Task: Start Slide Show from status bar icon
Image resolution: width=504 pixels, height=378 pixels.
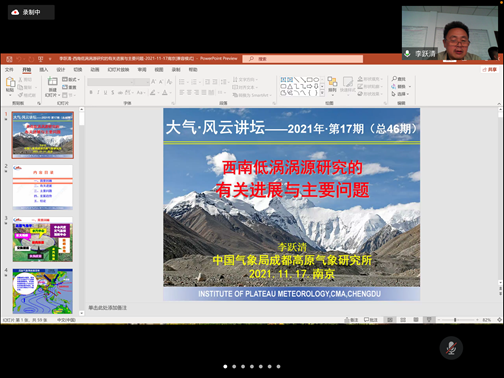Action: coord(429,320)
